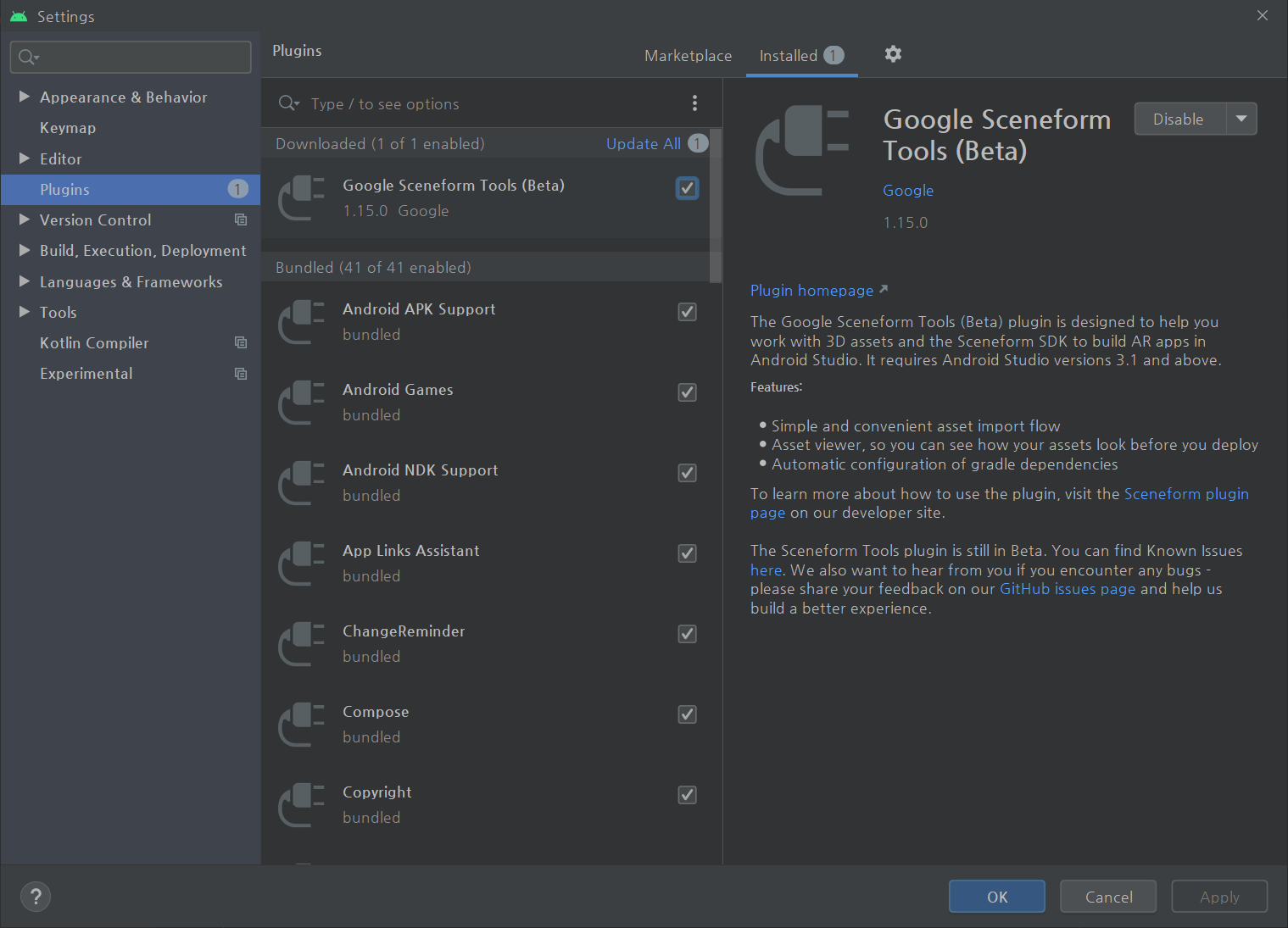Open the Disable button dropdown arrow
Viewport: 1288px width, 928px height.
[1241, 119]
